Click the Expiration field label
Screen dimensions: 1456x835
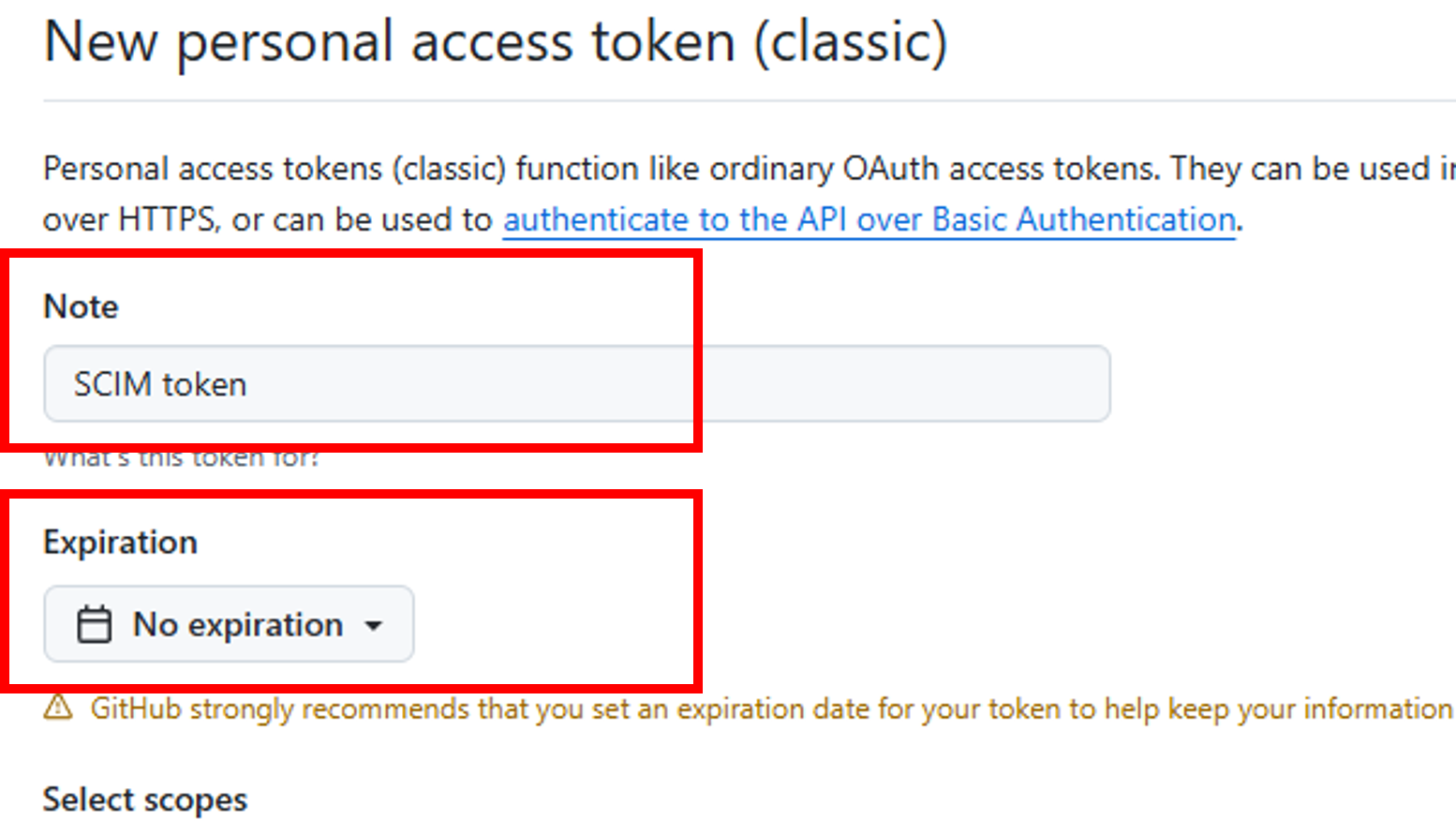pyautogui.click(x=121, y=543)
